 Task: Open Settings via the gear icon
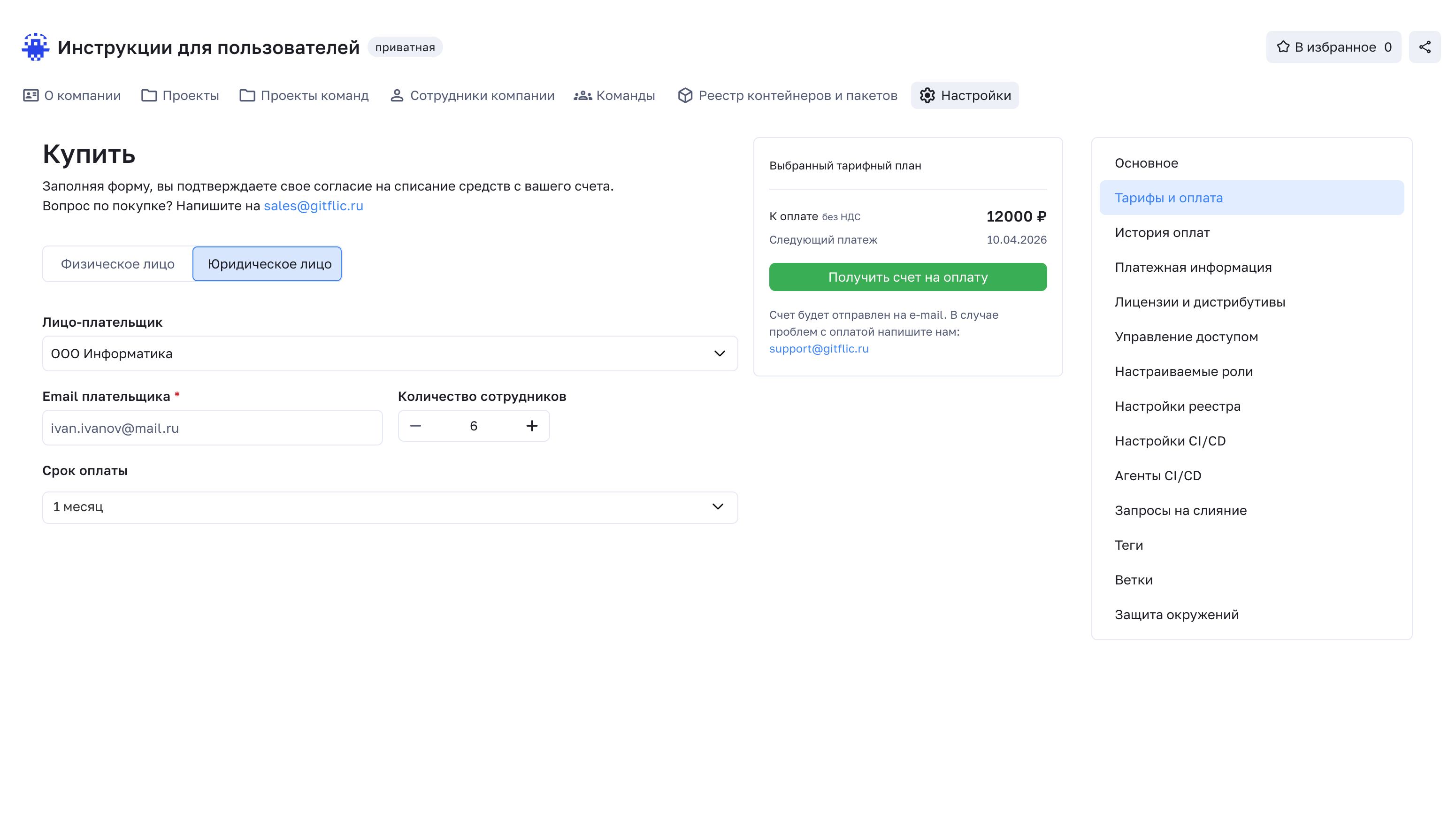pos(927,95)
